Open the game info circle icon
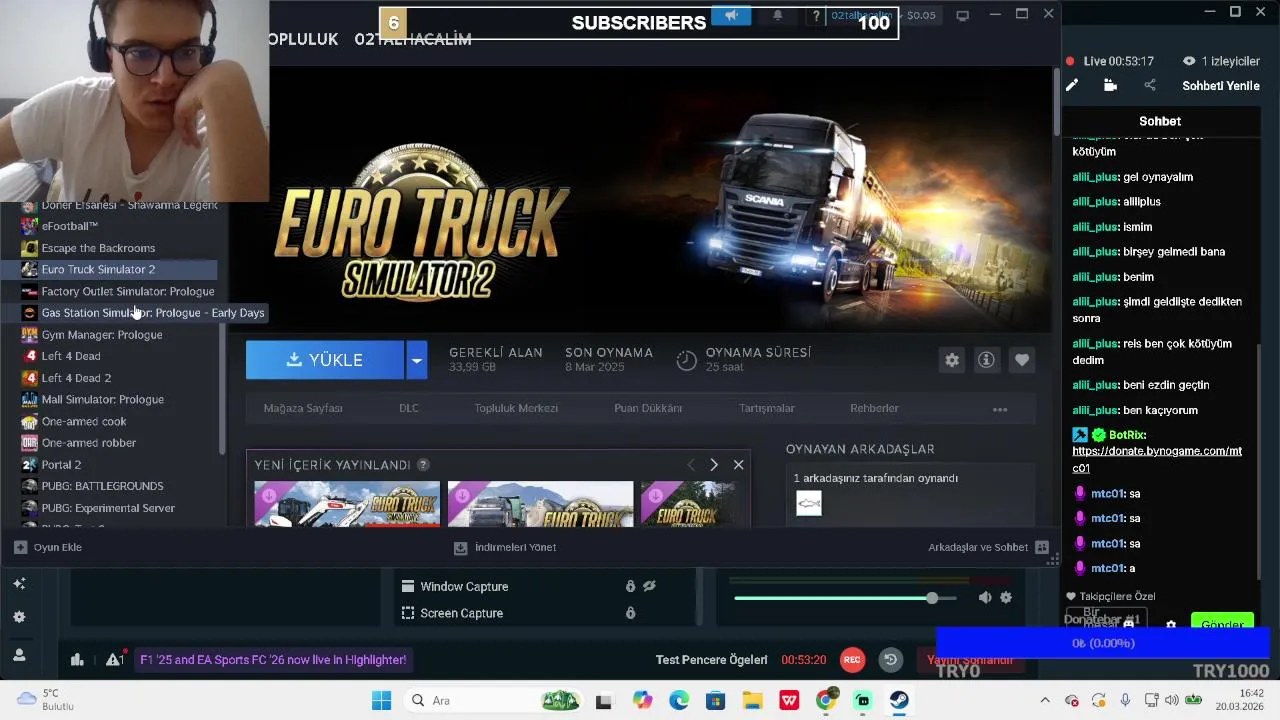This screenshot has height=720, width=1280. [x=986, y=360]
